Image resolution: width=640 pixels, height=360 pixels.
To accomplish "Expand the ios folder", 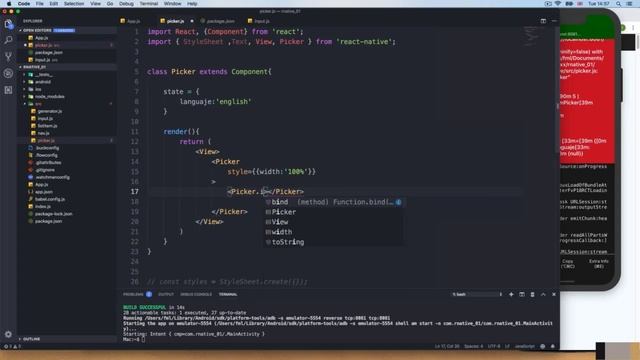I will point(38,89).
